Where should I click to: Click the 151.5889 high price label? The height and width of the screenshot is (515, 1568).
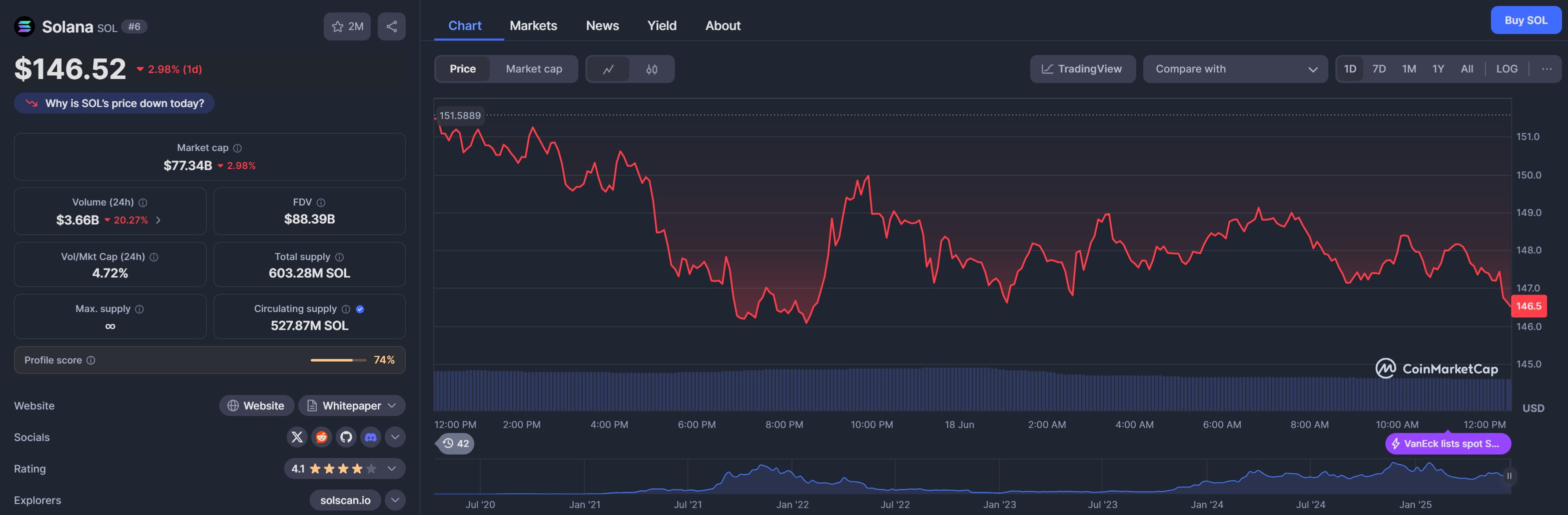pos(460,115)
